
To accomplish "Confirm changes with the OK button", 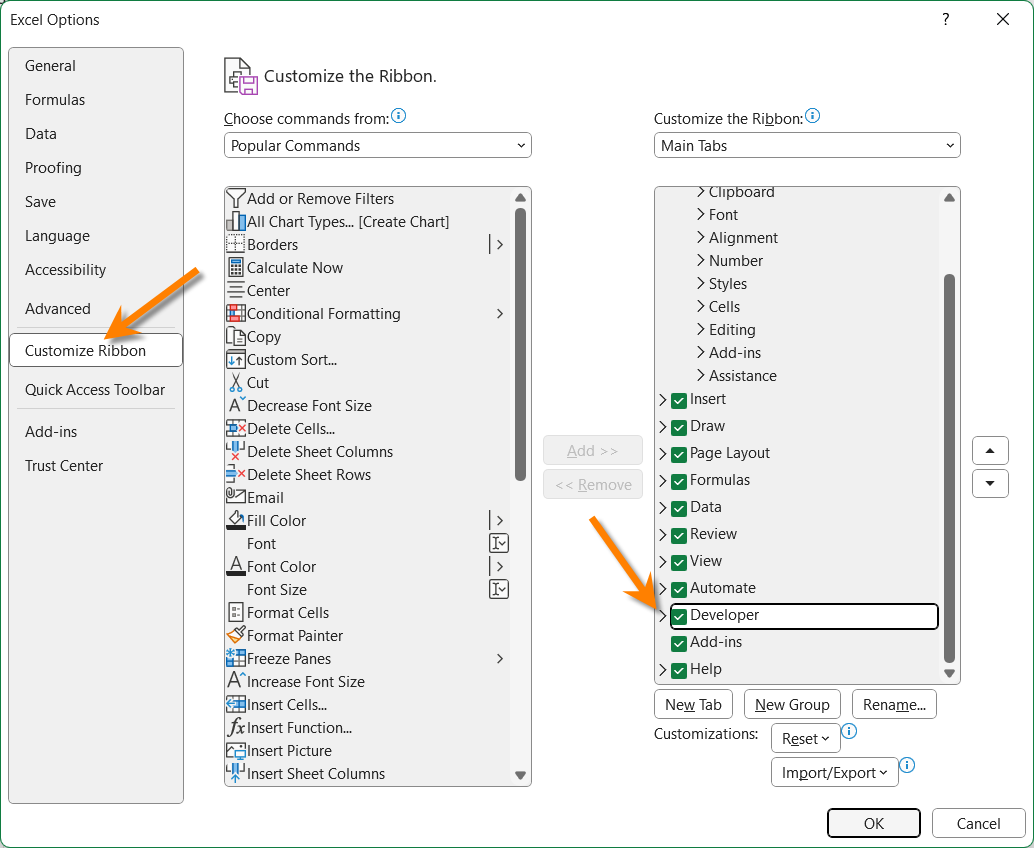I will pyautogui.click(x=874, y=823).
